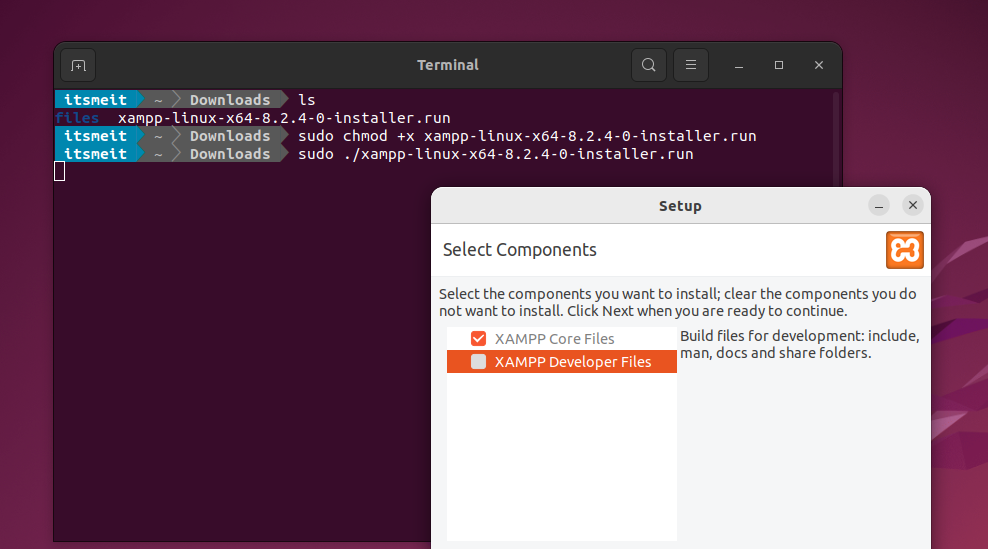Maximize the Terminal window
The width and height of the screenshot is (988, 549).
[x=779, y=65]
